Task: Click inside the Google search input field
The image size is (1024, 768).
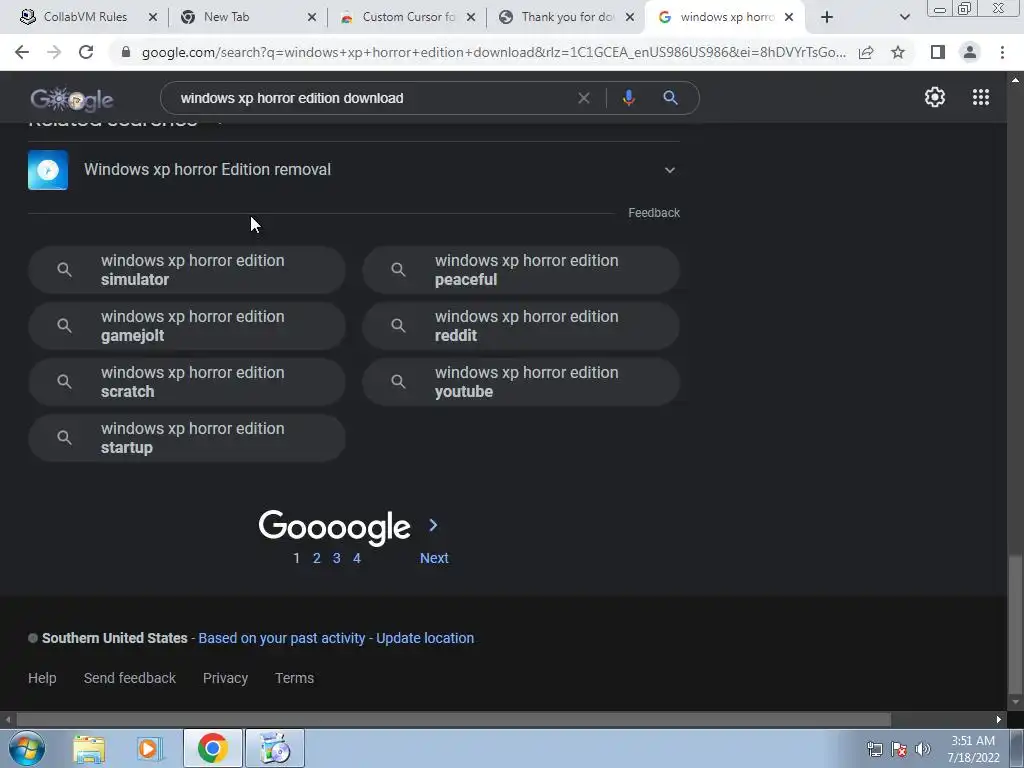Action: point(372,98)
